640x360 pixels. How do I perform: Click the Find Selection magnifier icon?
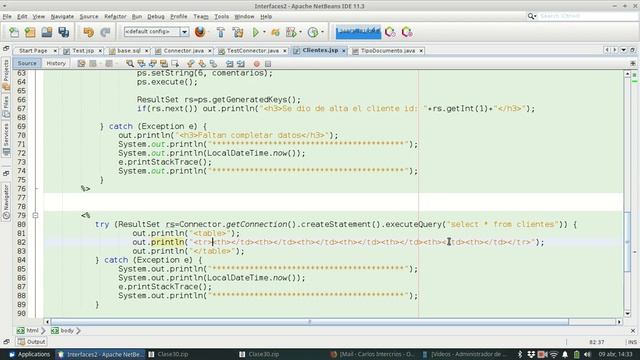point(130,64)
